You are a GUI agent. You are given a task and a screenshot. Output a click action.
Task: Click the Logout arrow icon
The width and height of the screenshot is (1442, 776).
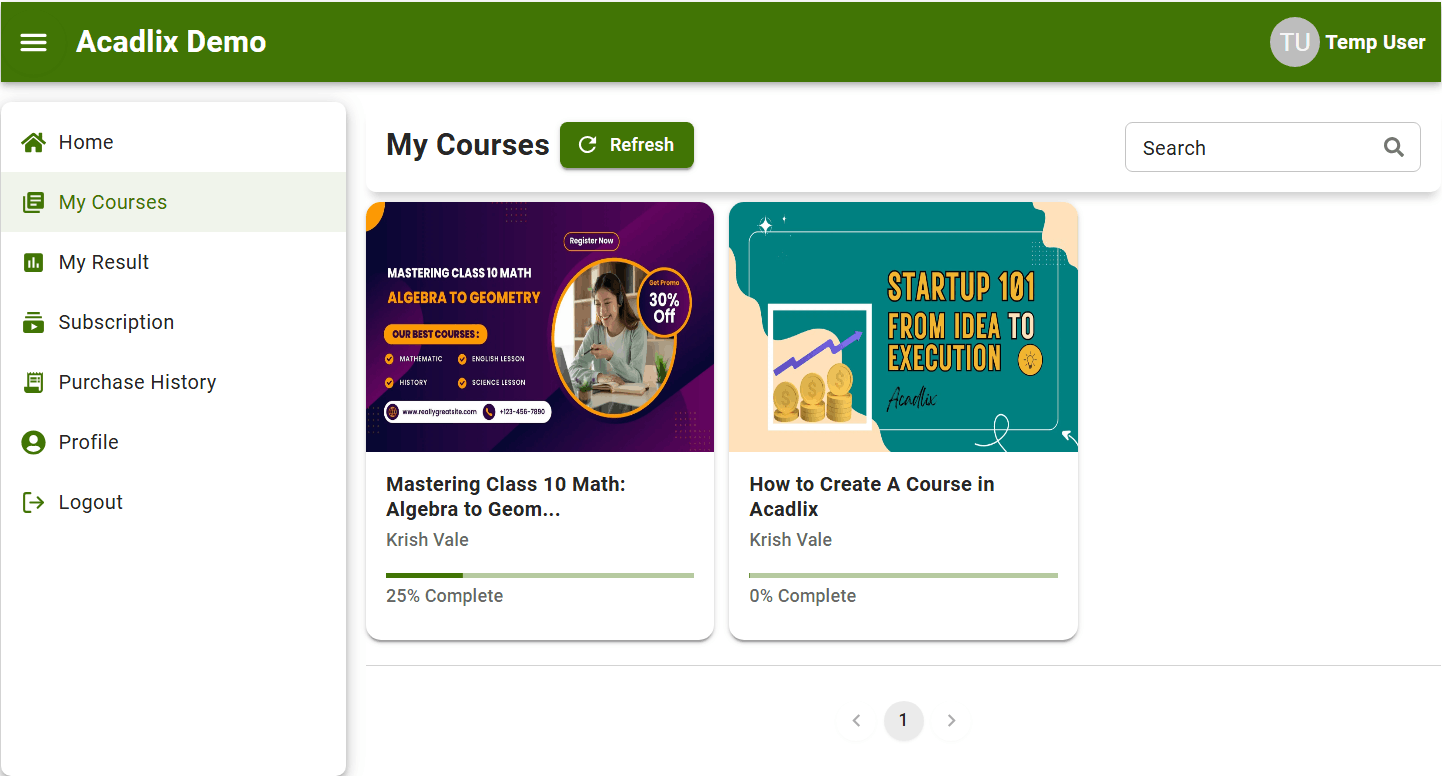[34, 502]
